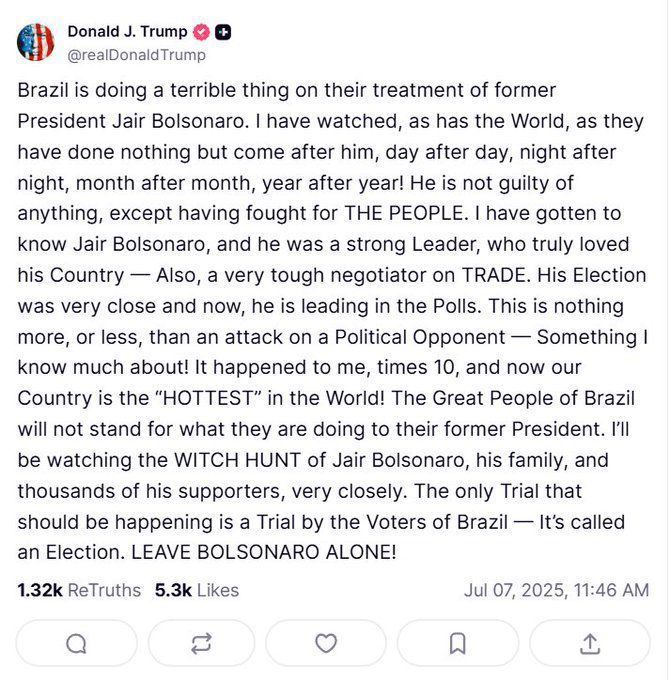View the 1.32k ReTruths list
Viewport: 670px width, 680px height.
[x=79, y=590]
